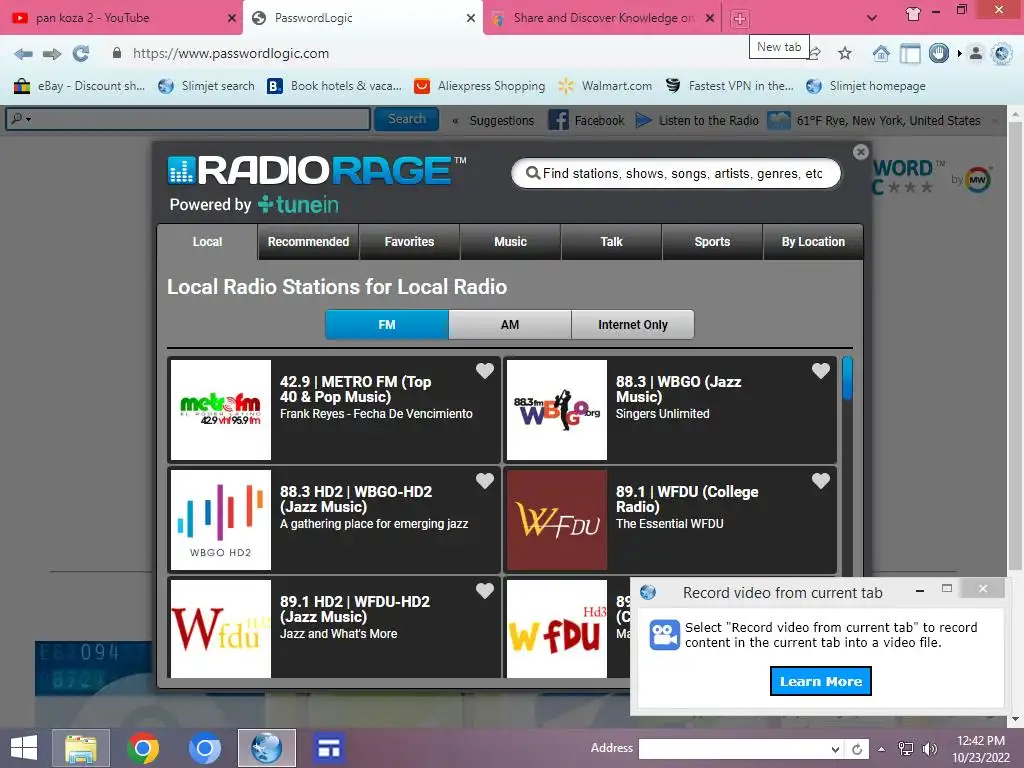Screen dimensions: 1024x768
Task: Open the Slimjet homepage bookmark
Action: click(866, 86)
